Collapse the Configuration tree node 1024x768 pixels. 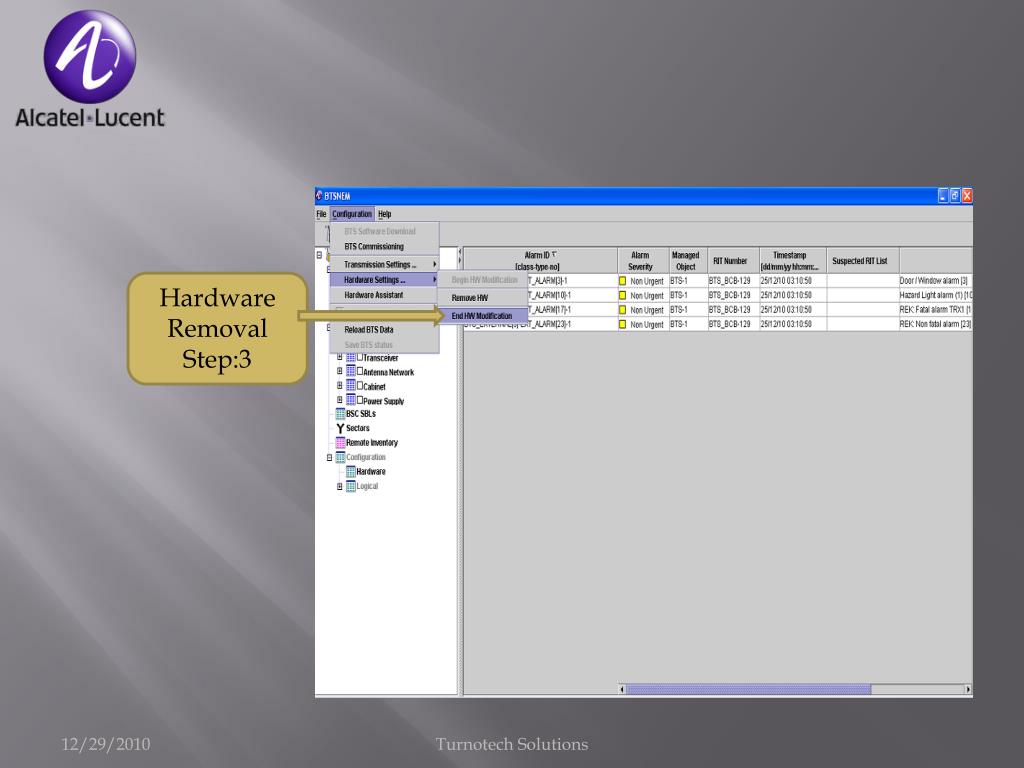coord(329,458)
